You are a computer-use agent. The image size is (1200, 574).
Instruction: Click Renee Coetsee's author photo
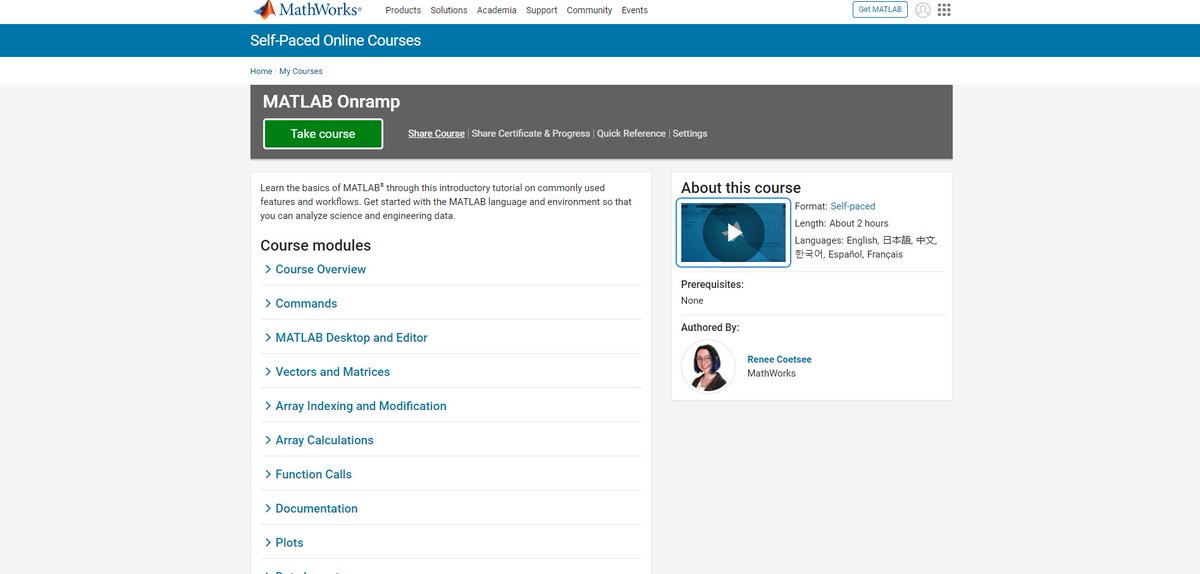(x=708, y=366)
